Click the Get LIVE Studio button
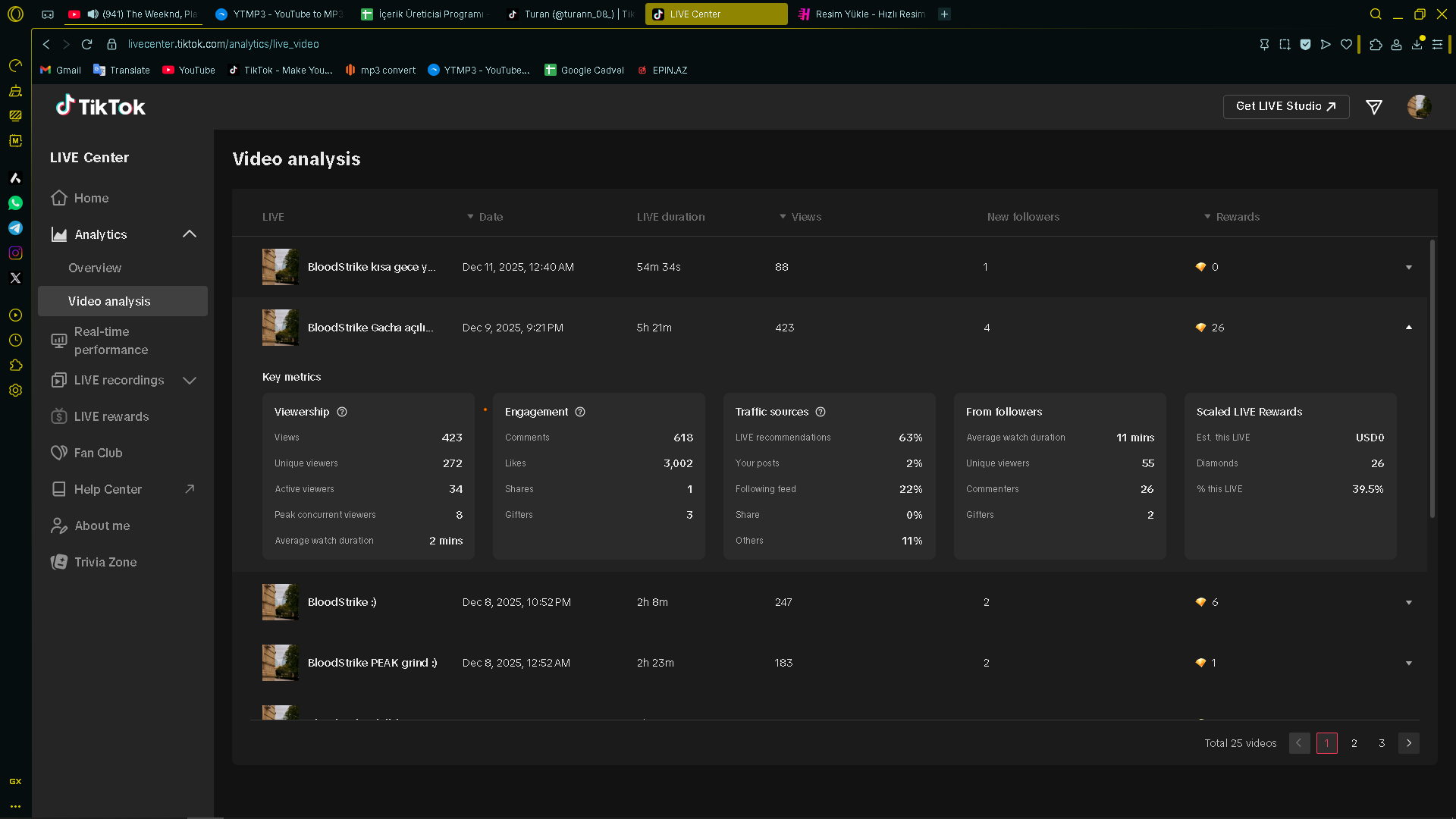The width and height of the screenshot is (1456, 819). tap(1285, 107)
